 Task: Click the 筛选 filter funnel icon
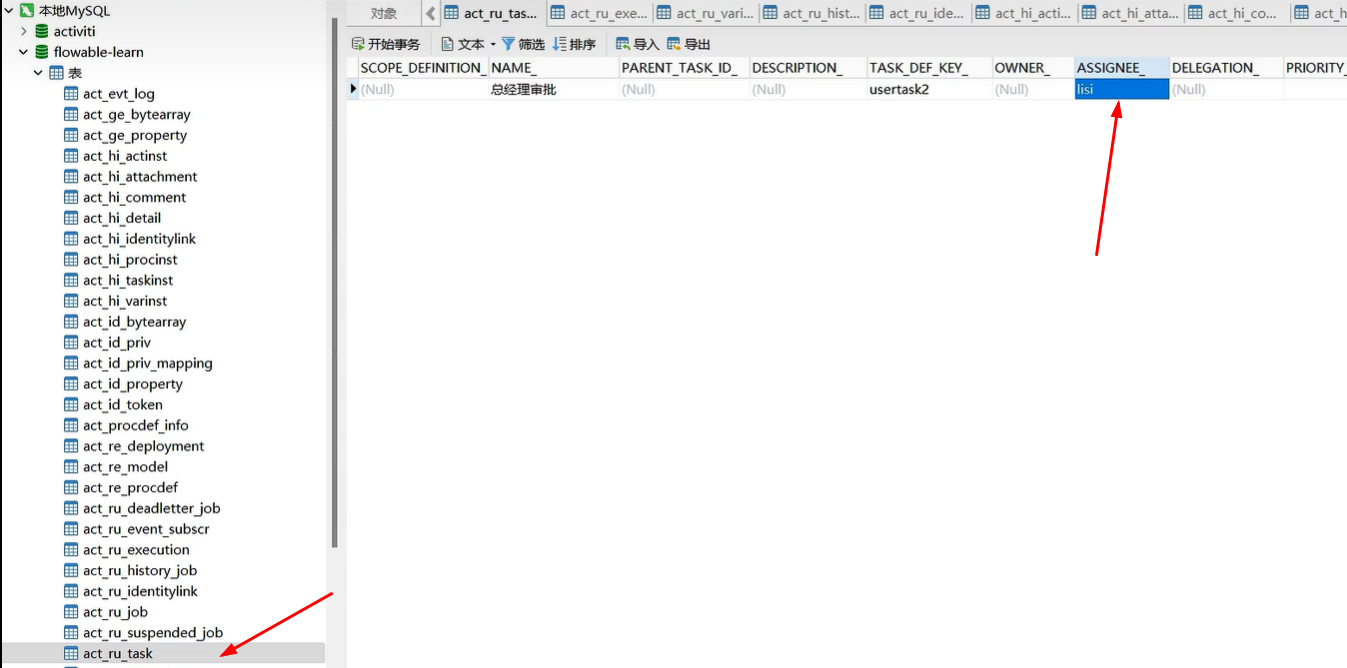[x=508, y=44]
